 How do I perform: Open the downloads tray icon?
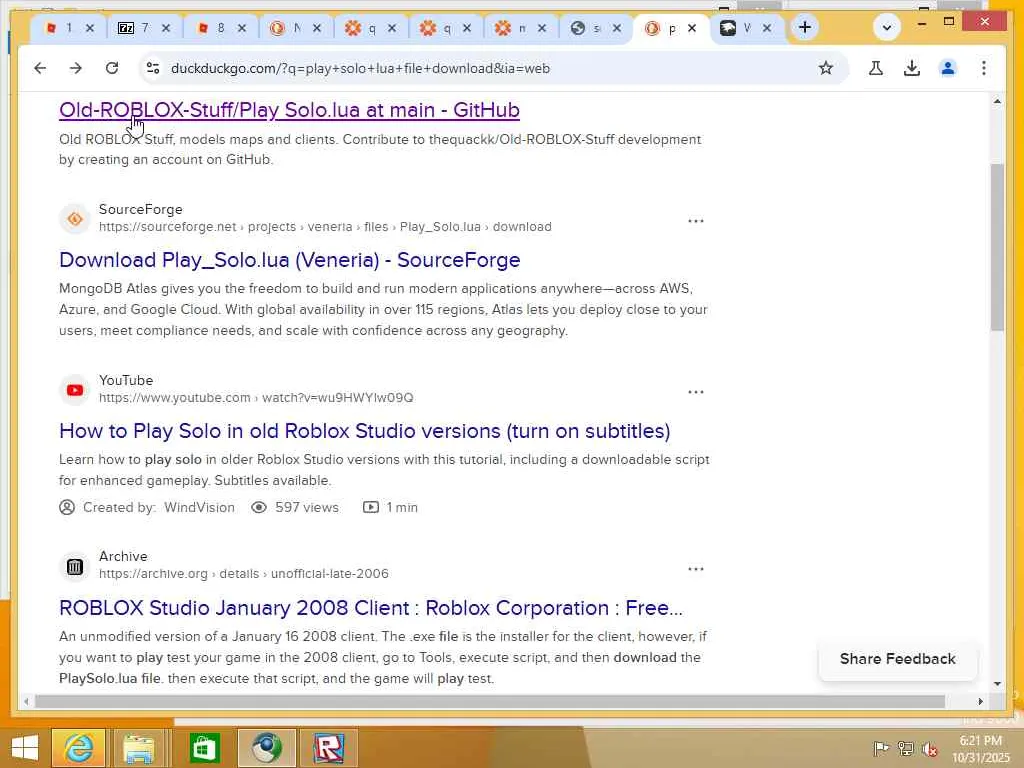coord(912,68)
